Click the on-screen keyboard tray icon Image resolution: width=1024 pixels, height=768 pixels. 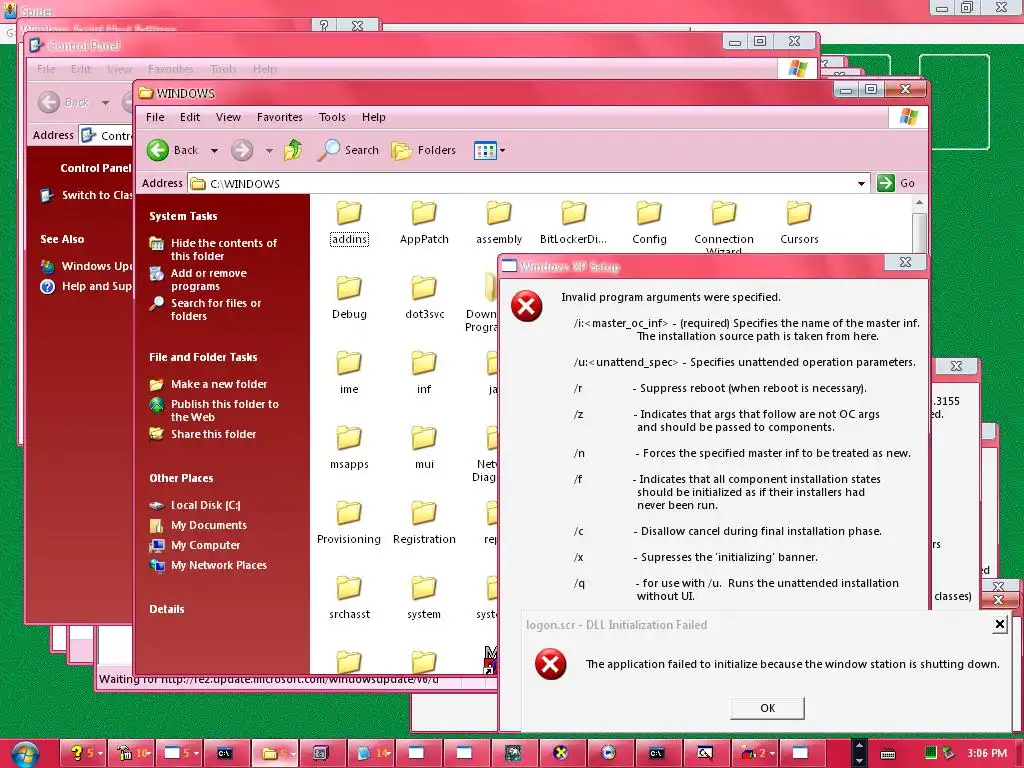[x=888, y=754]
